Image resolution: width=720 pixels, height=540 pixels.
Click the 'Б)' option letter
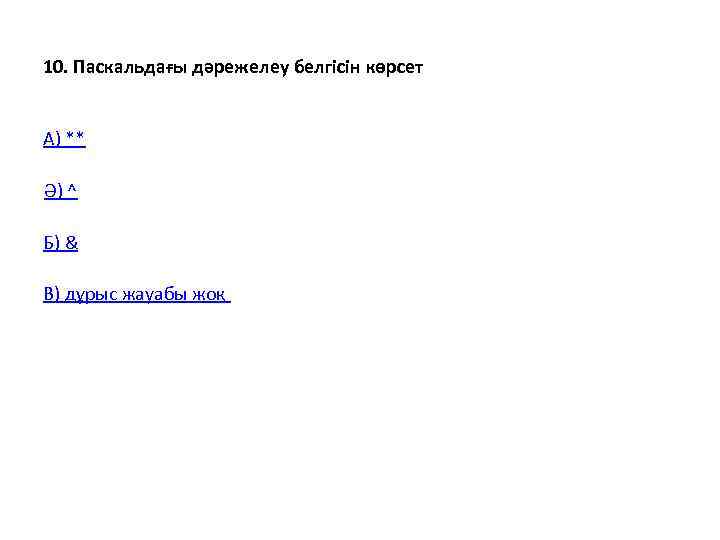tap(51, 242)
